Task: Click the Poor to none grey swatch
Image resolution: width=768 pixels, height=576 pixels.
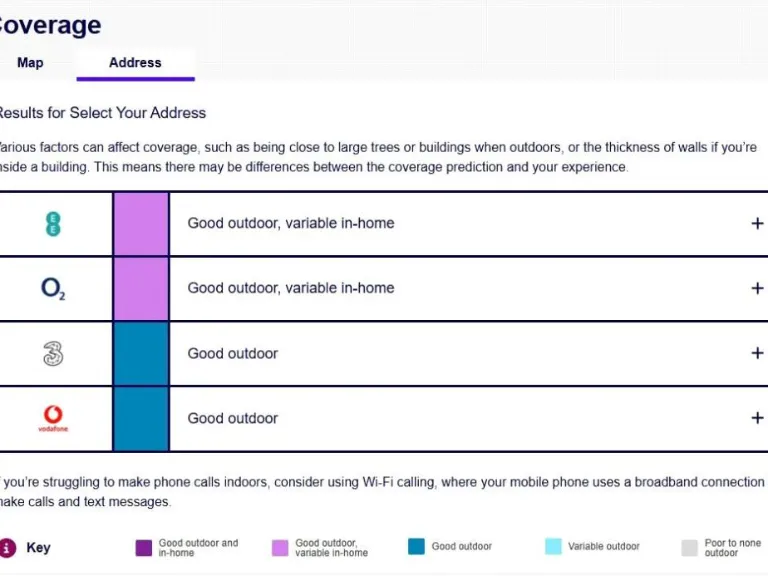Action: pos(689,547)
